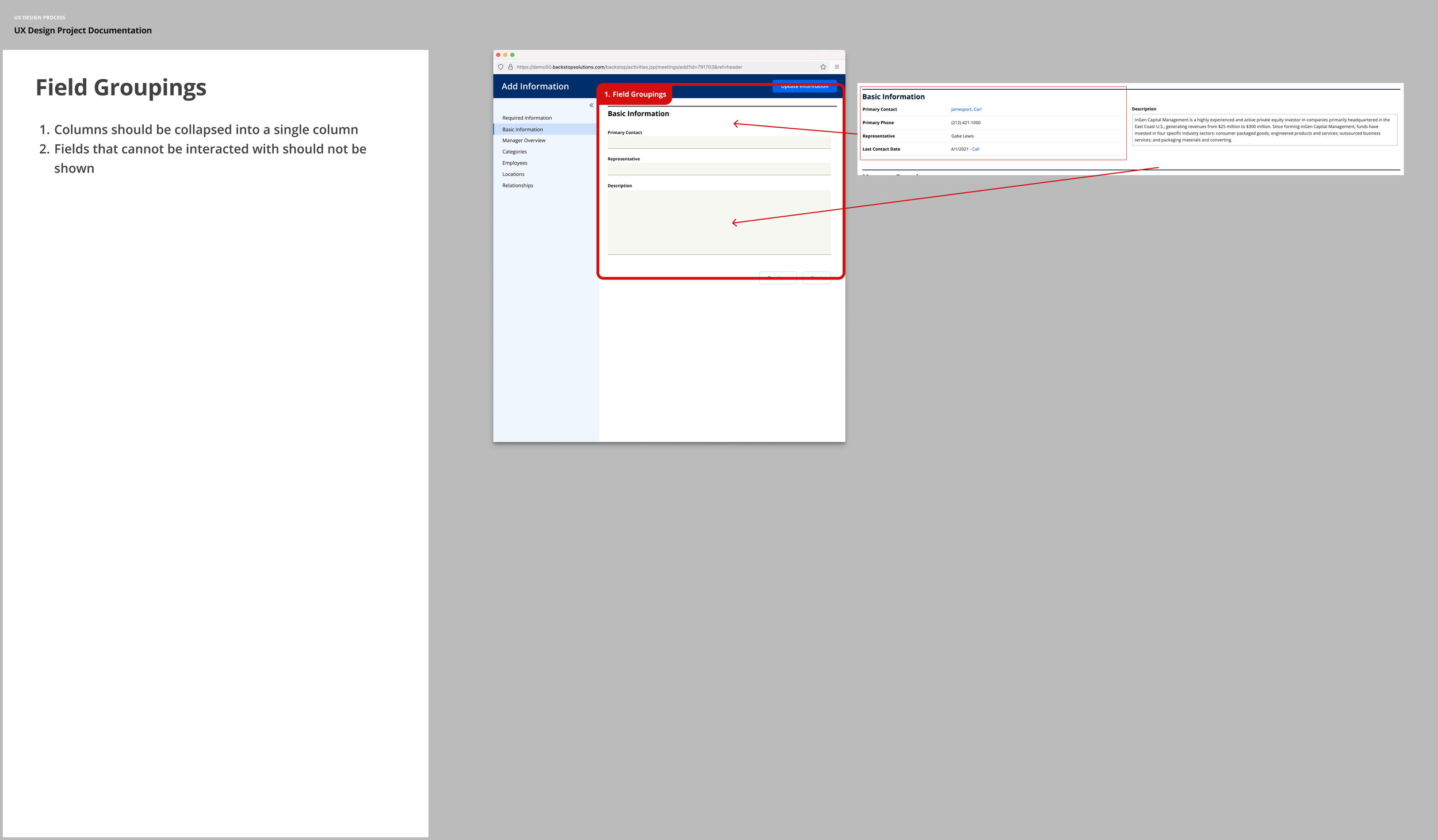Select Employees in the sidebar
The width and height of the screenshot is (1438, 840).
[x=515, y=163]
